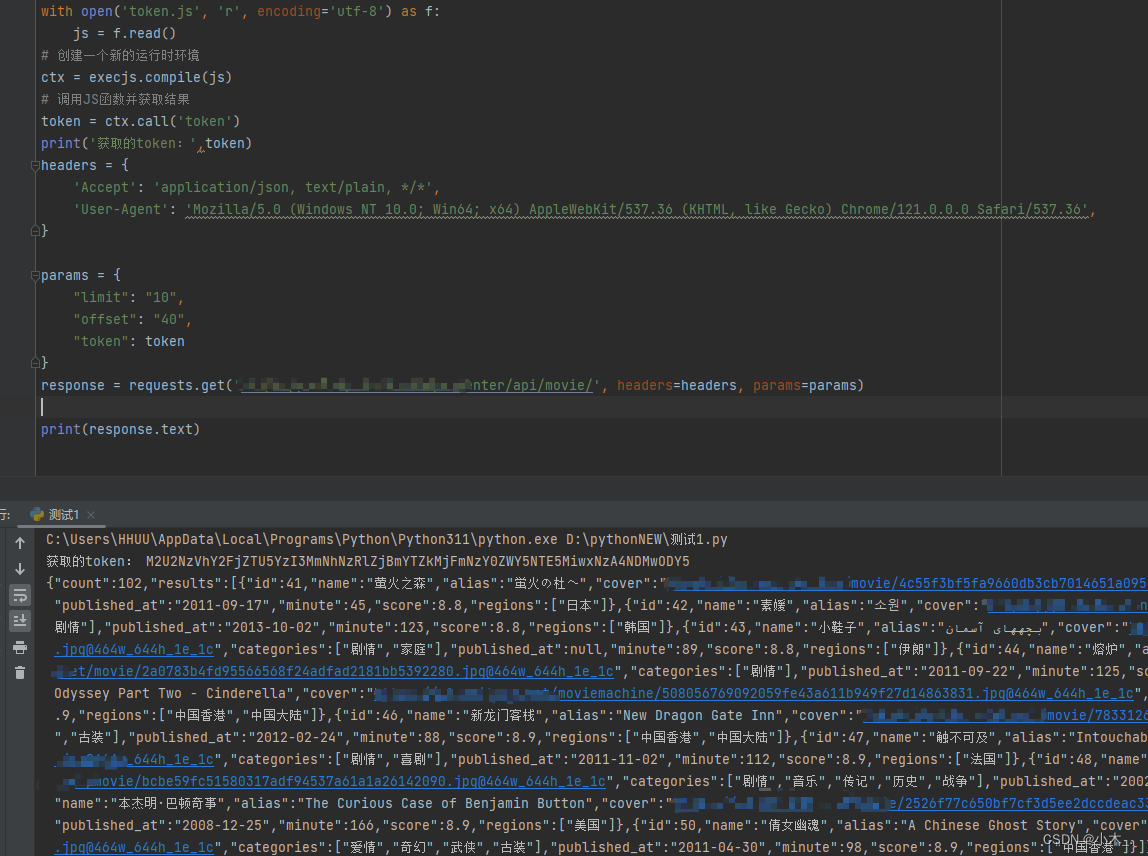Click headers=headers argument in requests.get
This screenshot has height=856, width=1148.
pyautogui.click(x=676, y=385)
